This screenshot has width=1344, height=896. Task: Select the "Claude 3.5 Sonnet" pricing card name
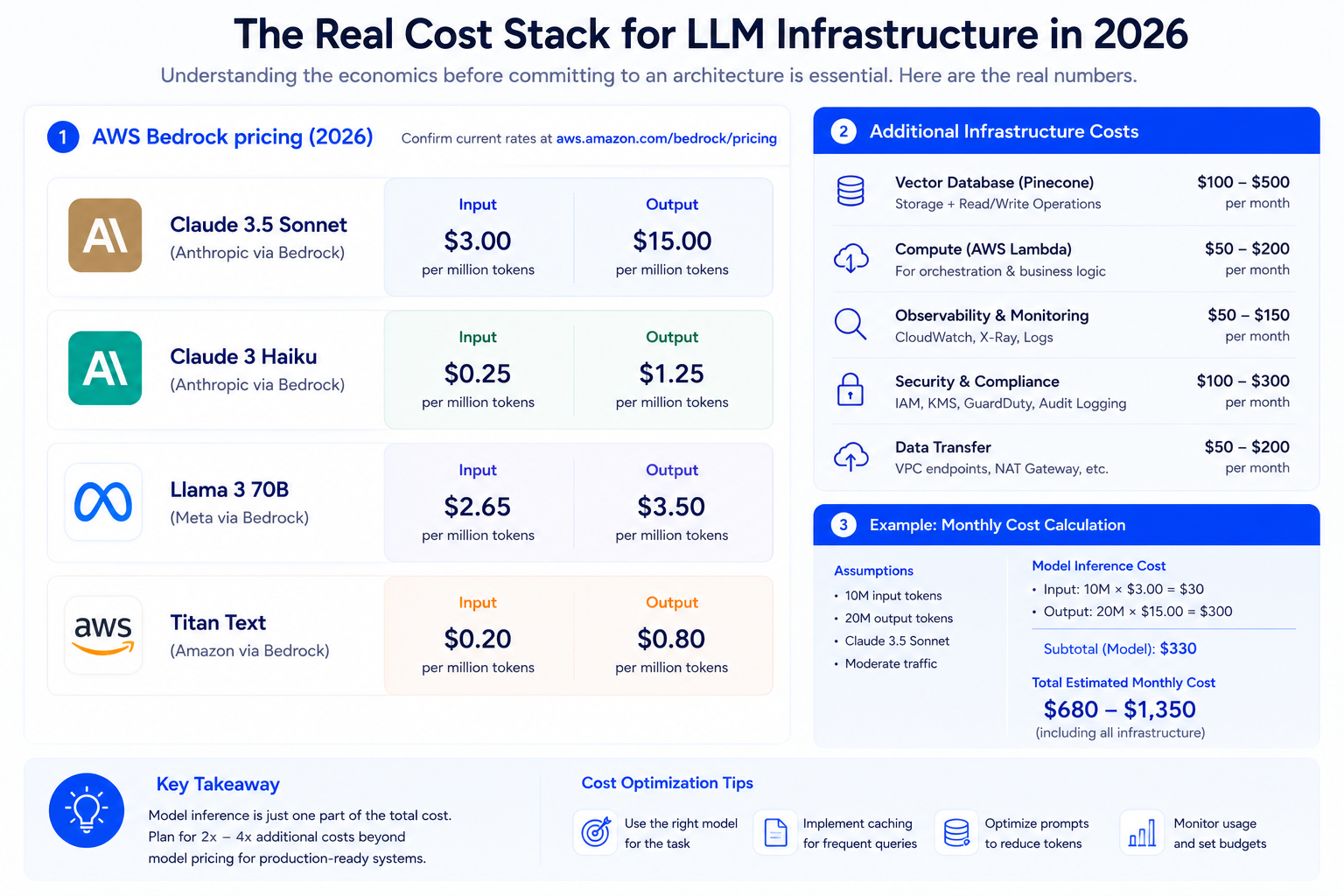click(x=258, y=225)
